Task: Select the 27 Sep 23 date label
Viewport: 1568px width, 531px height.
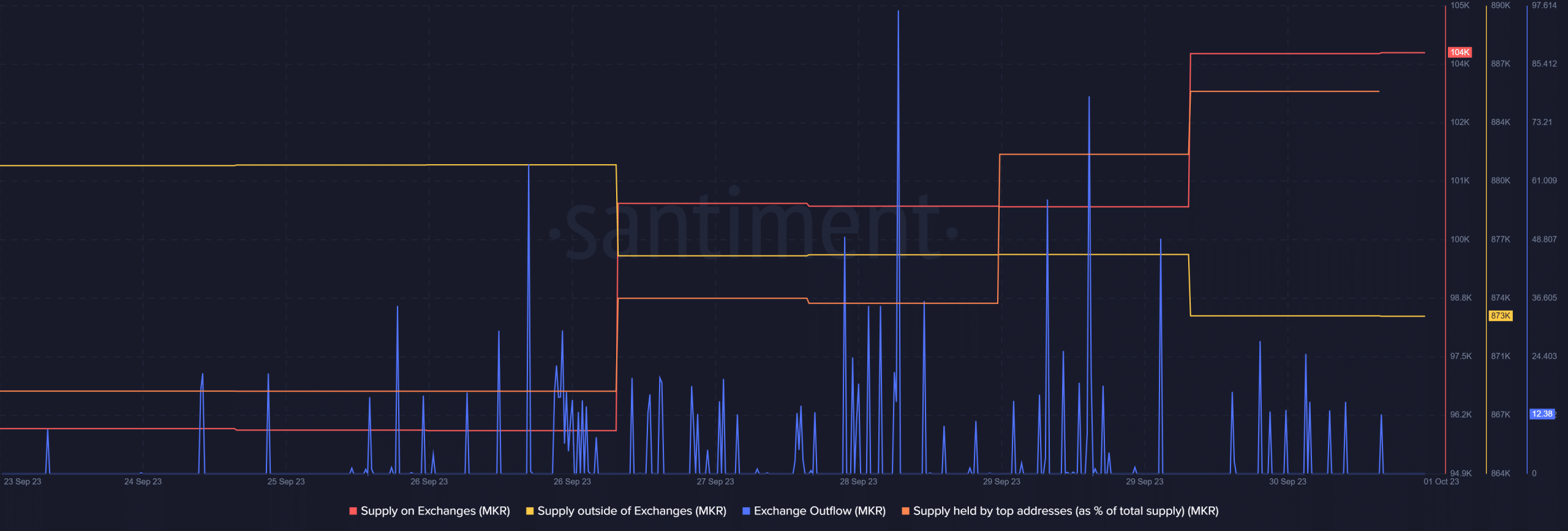Action: (x=715, y=481)
